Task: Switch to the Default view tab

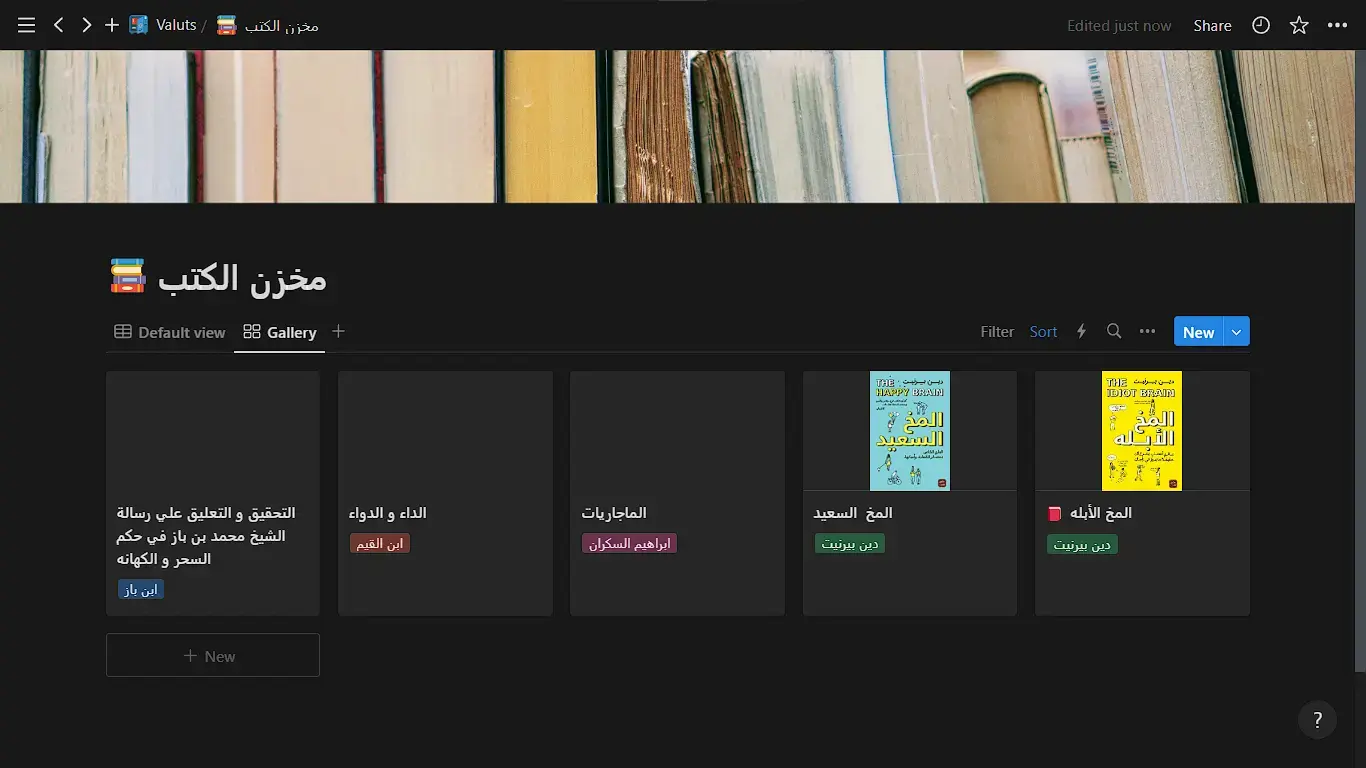Action: pos(169,332)
